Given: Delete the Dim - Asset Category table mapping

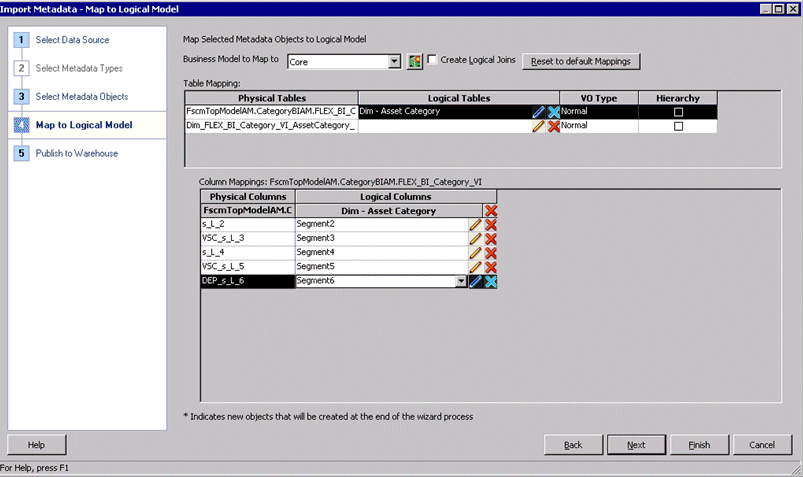Looking at the screenshot, I should (554, 112).
